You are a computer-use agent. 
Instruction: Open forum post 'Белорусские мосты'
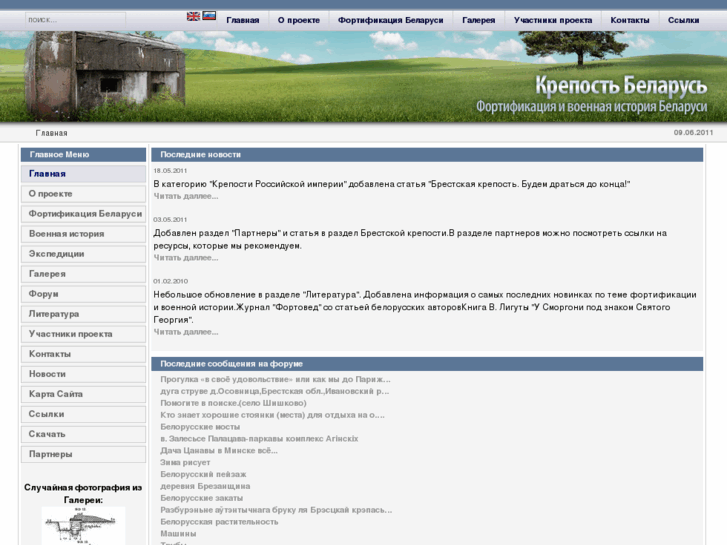coord(200,427)
